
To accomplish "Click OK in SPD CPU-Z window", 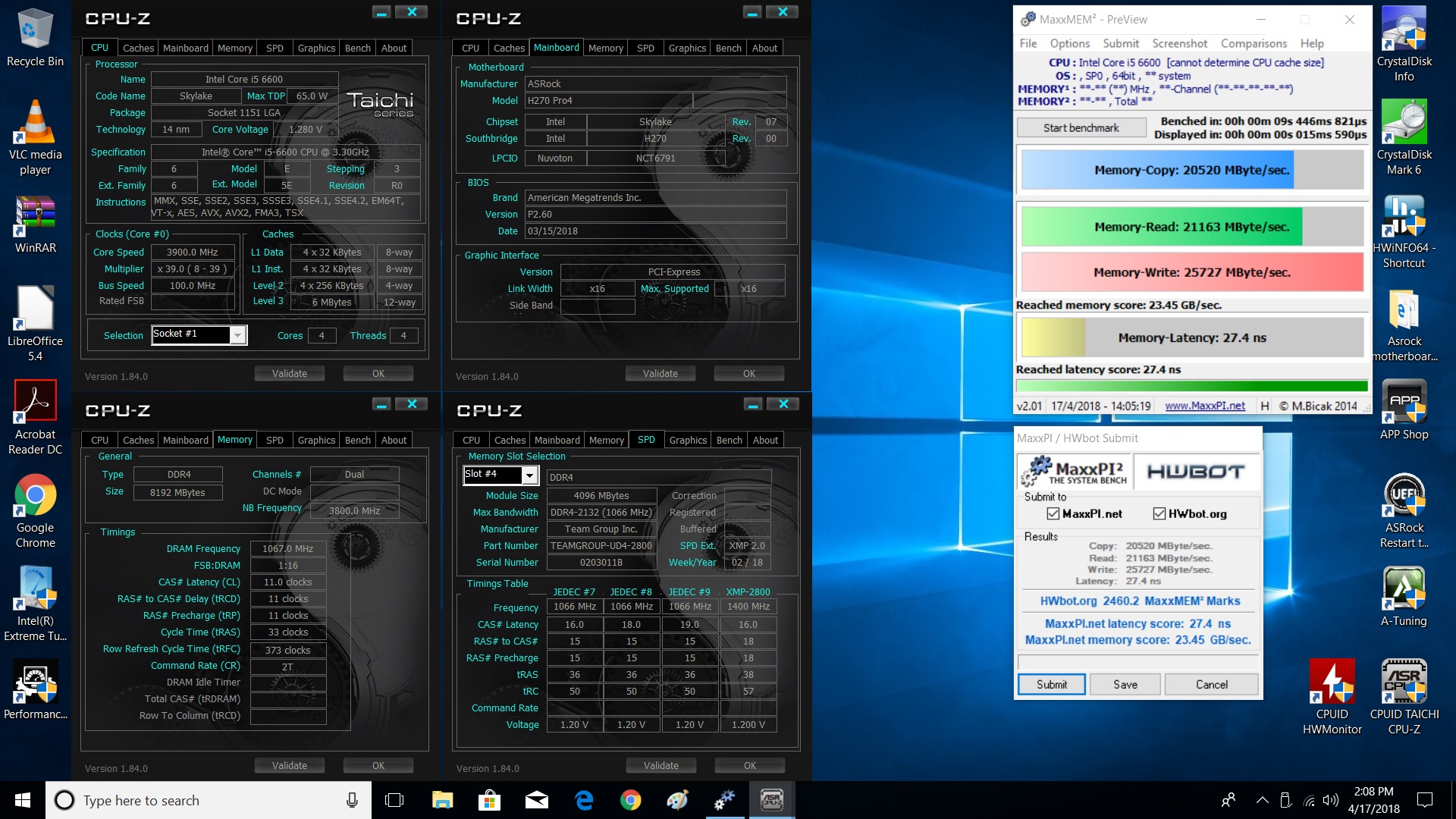I will 749,765.
